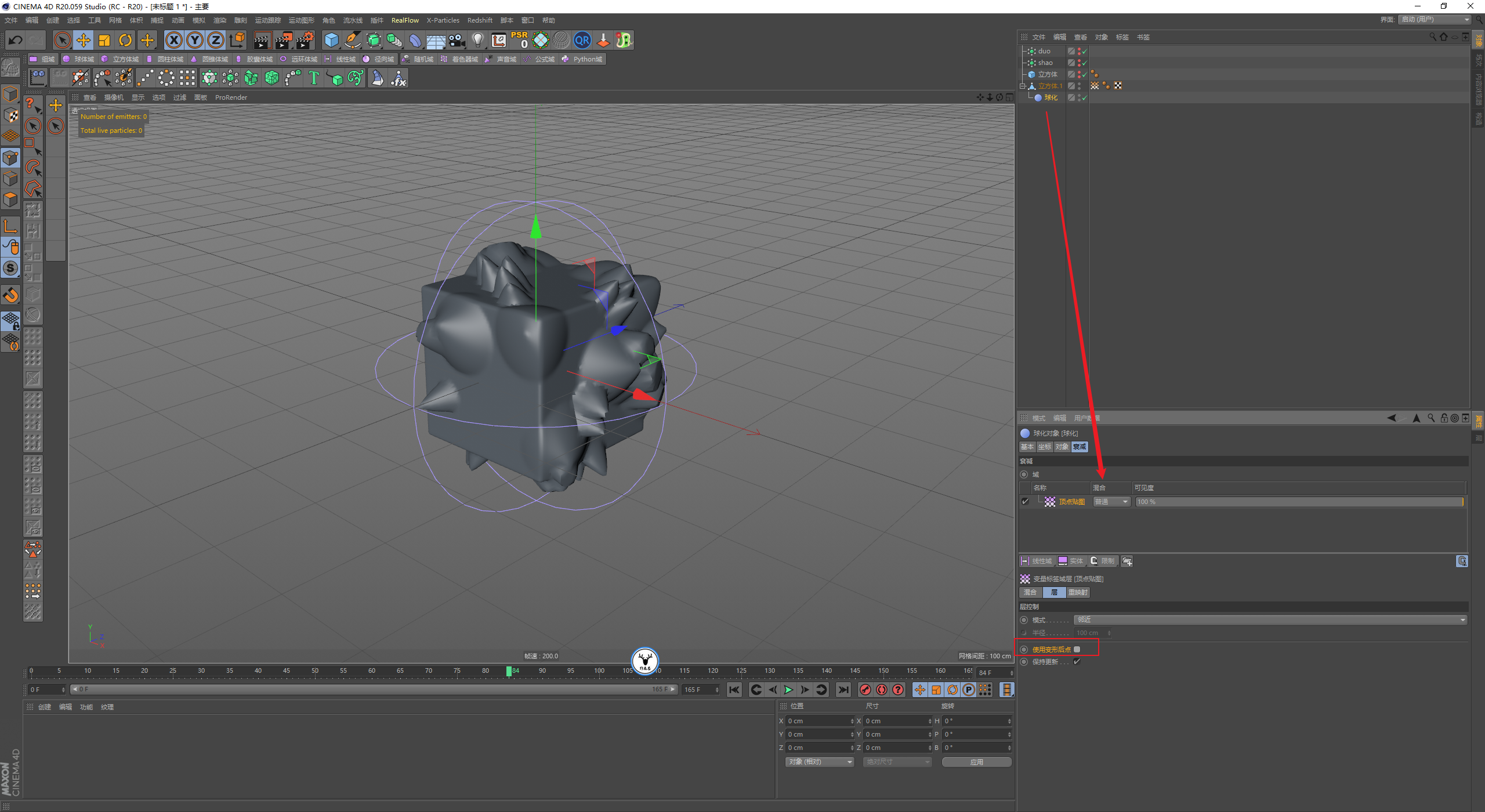
Task: Click the Rotate tool icon
Action: coord(125,40)
